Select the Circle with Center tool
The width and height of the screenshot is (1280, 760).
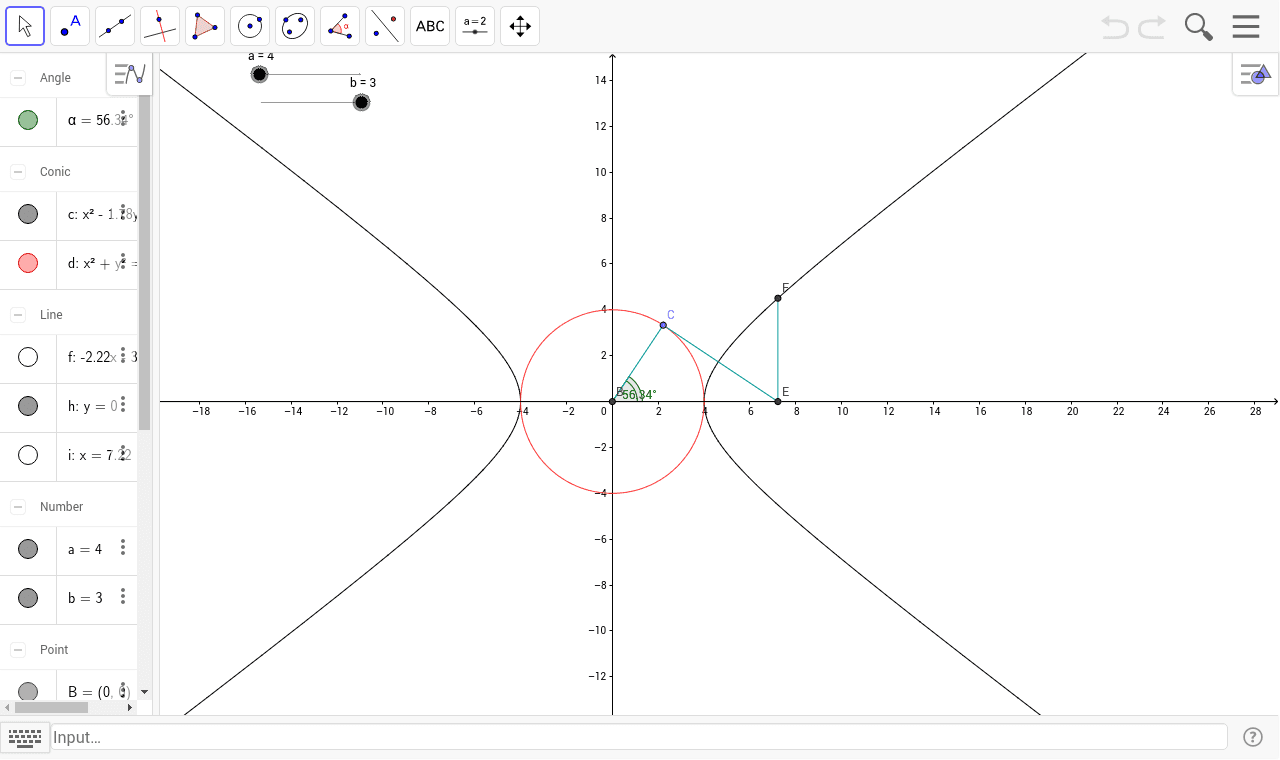(249, 25)
